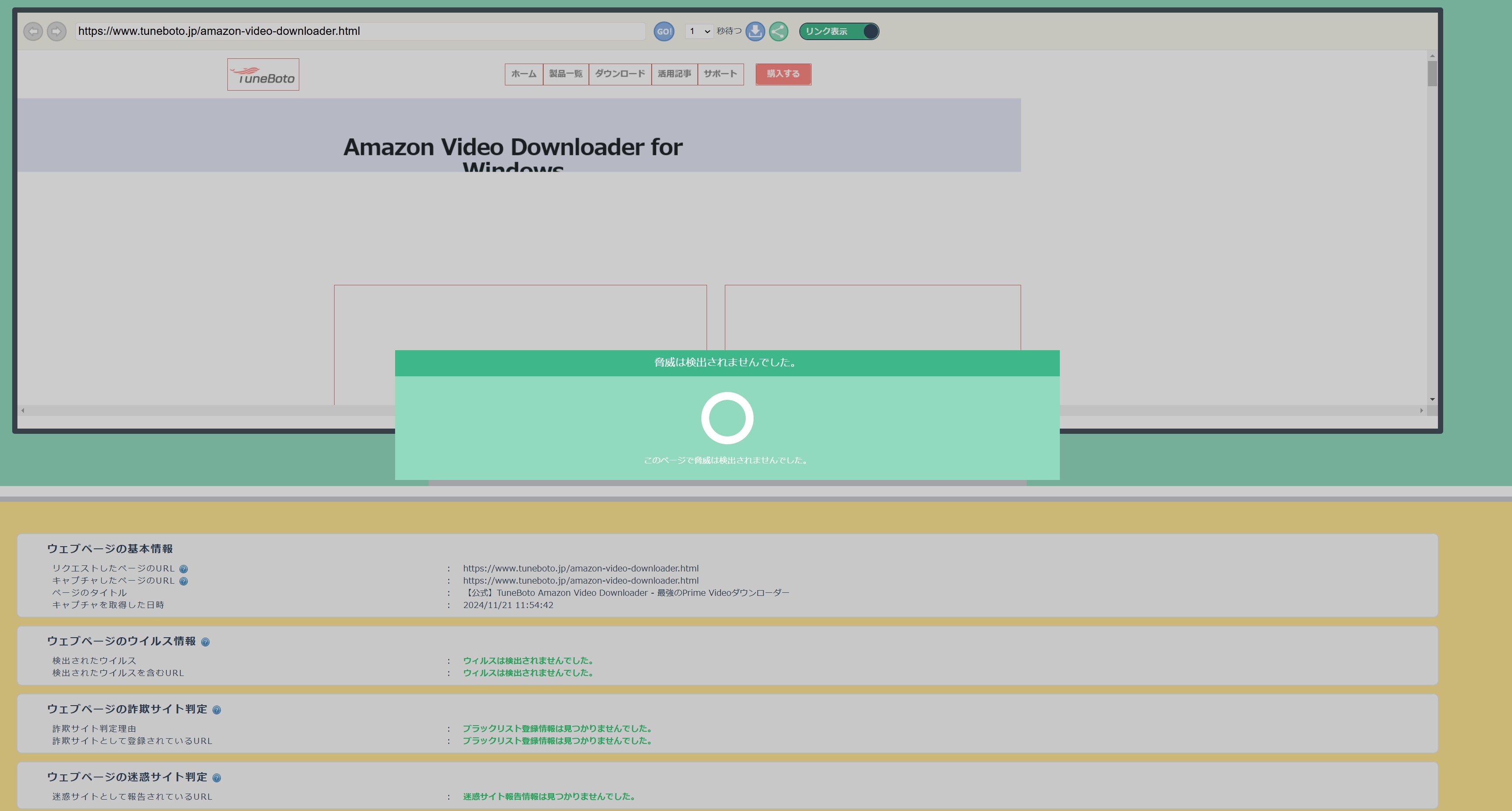Click the 秒待つ label
This screenshot has width=1512, height=811.
729,31
